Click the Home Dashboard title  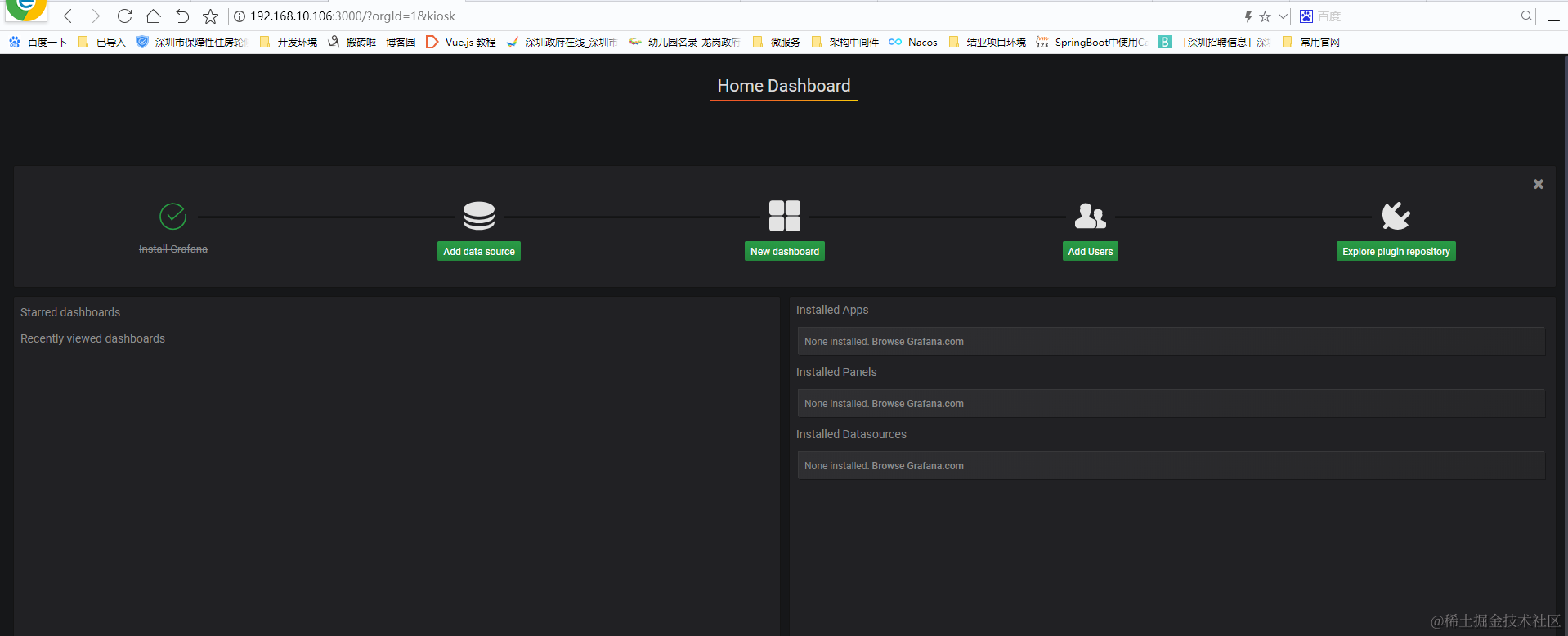click(784, 86)
